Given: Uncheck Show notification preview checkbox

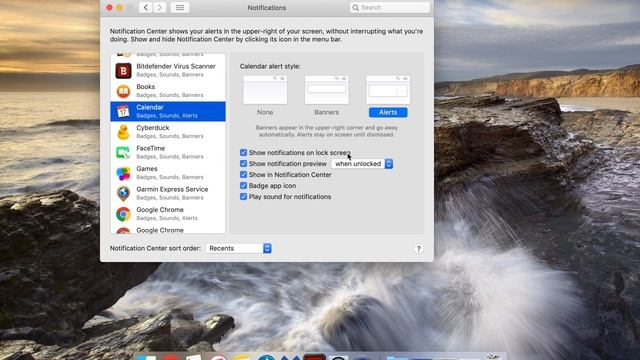Looking at the screenshot, I should click(244, 164).
